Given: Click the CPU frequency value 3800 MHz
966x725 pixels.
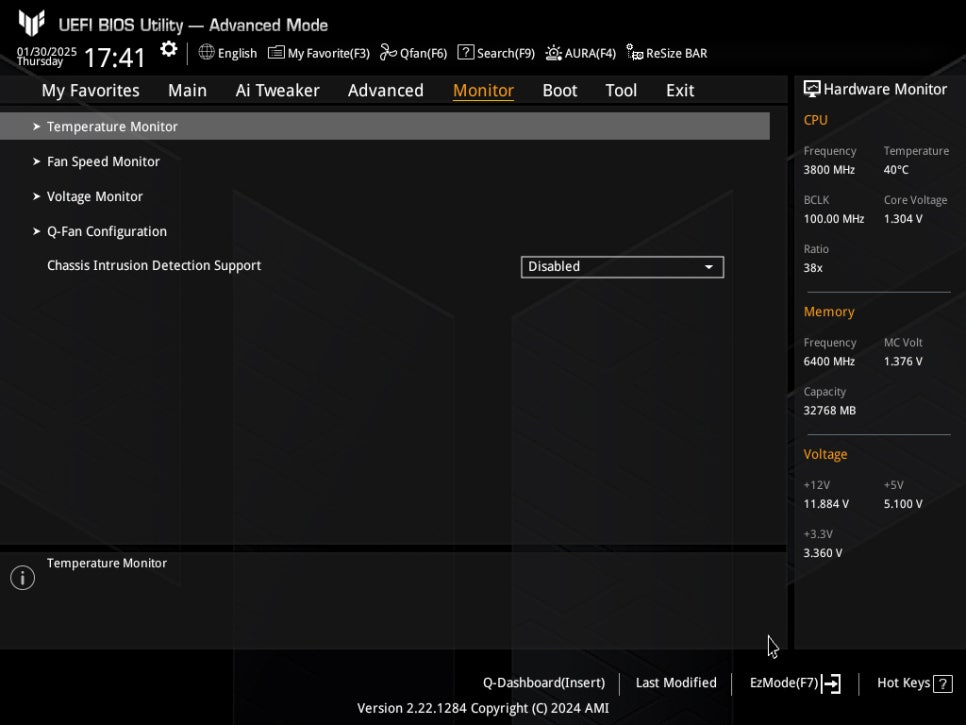Looking at the screenshot, I should click(x=829, y=170).
